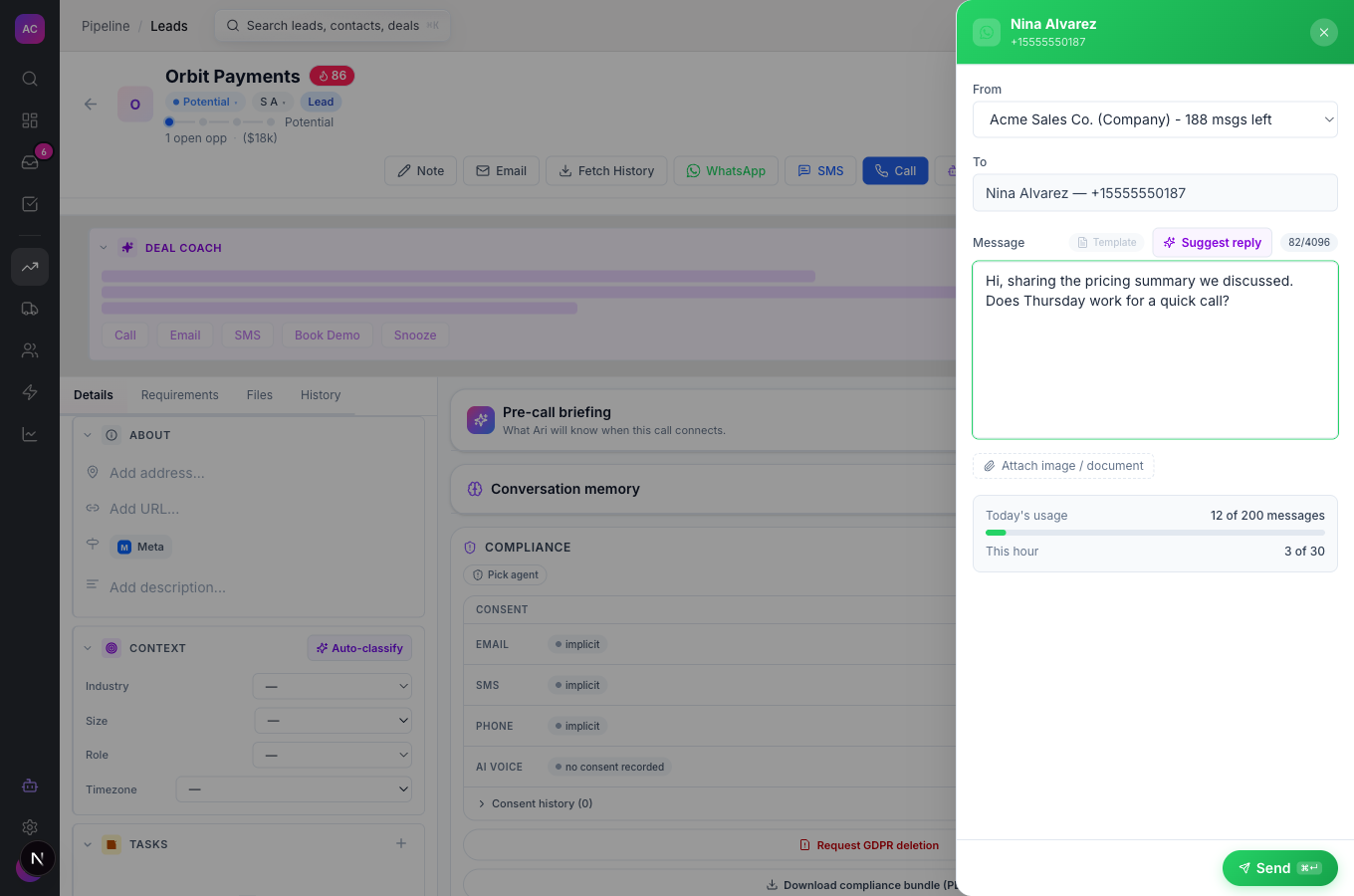Collapse the Context section chevron
This screenshot has width=1354, height=896.
[88, 648]
